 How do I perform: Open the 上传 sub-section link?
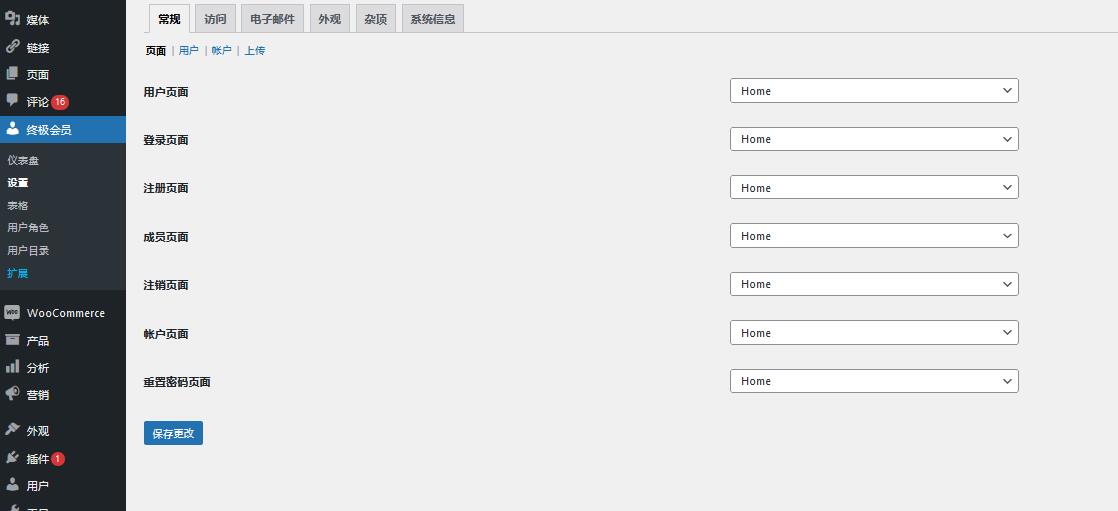pyautogui.click(x=255, y=51)
